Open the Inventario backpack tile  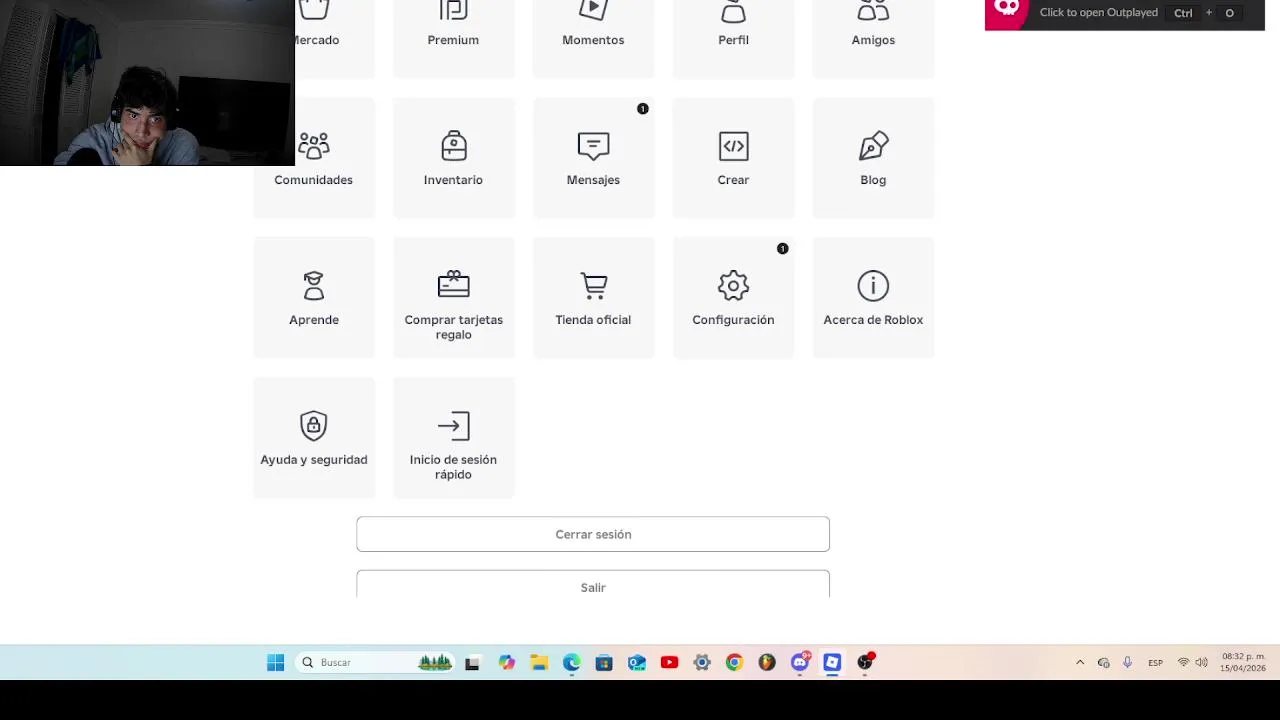point(453,158)
